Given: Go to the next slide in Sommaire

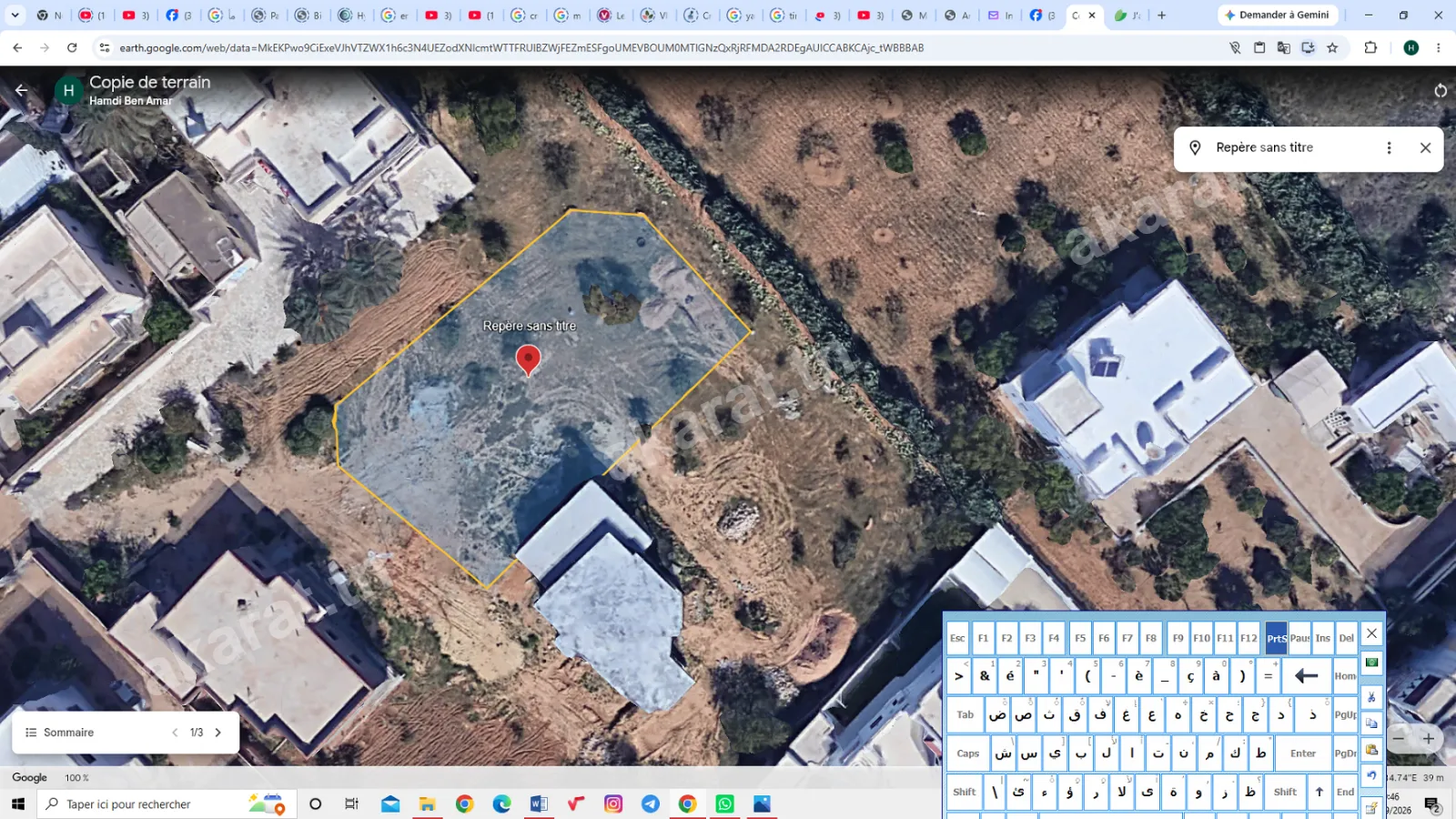Looking at the screenshot, I should coord(218,733).
